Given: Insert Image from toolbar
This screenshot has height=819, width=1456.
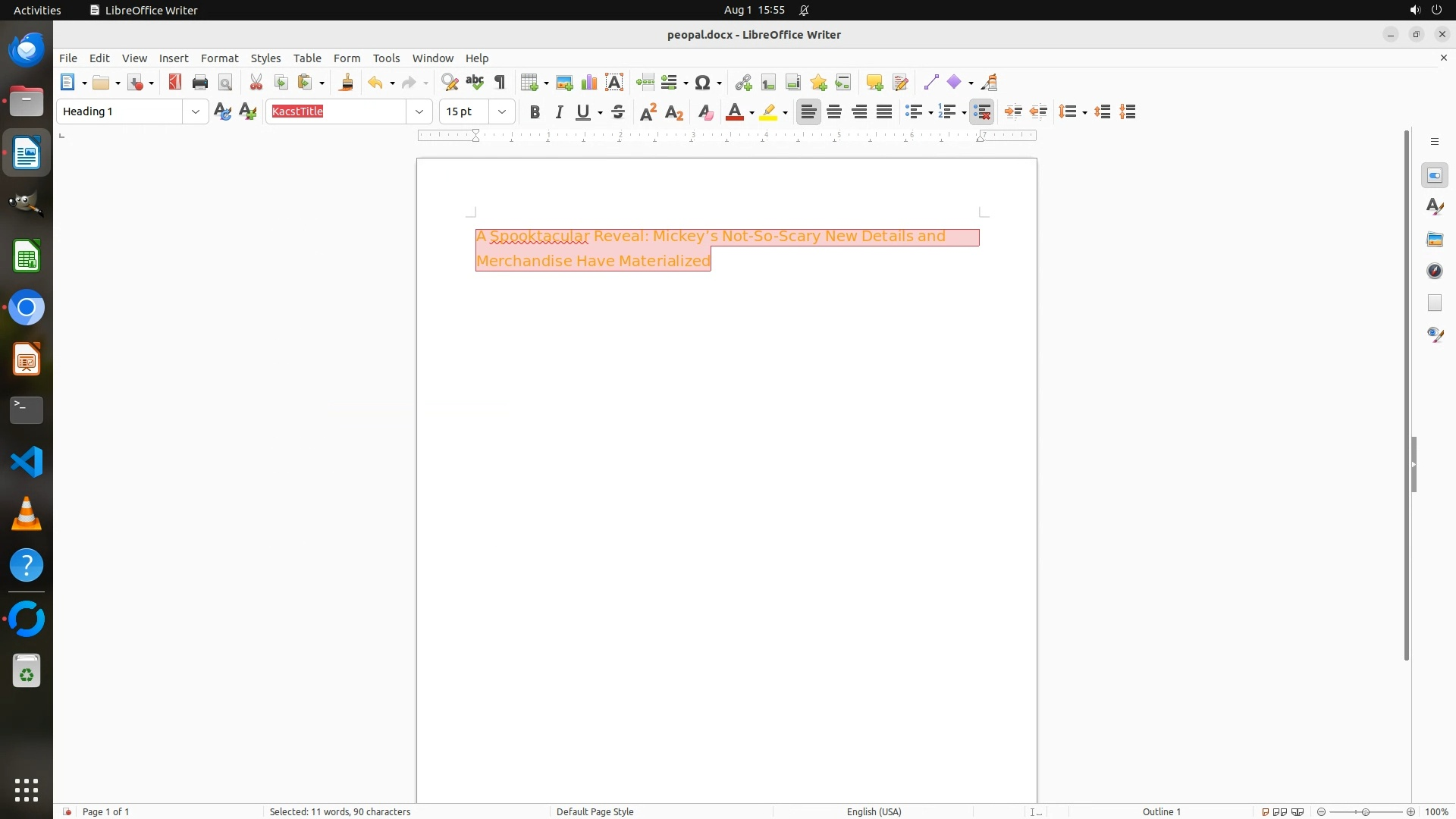Looking at the screenshot, I should point(564,83).
